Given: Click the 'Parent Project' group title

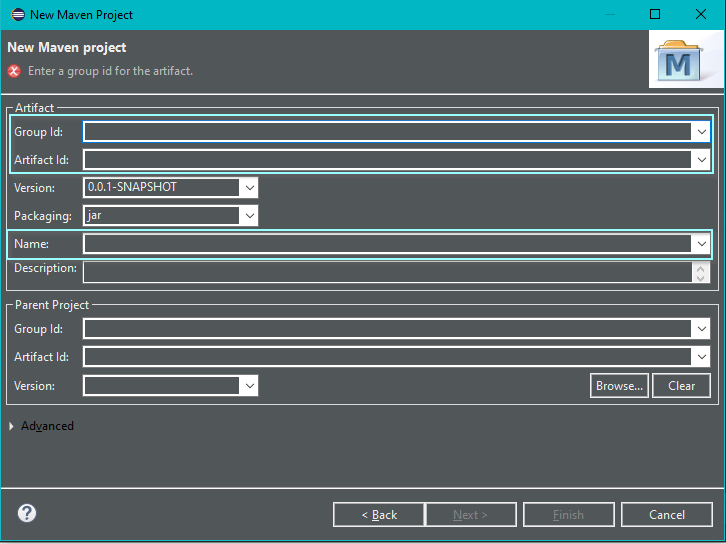Looking at the screenshot, I should tap(52, 305).
